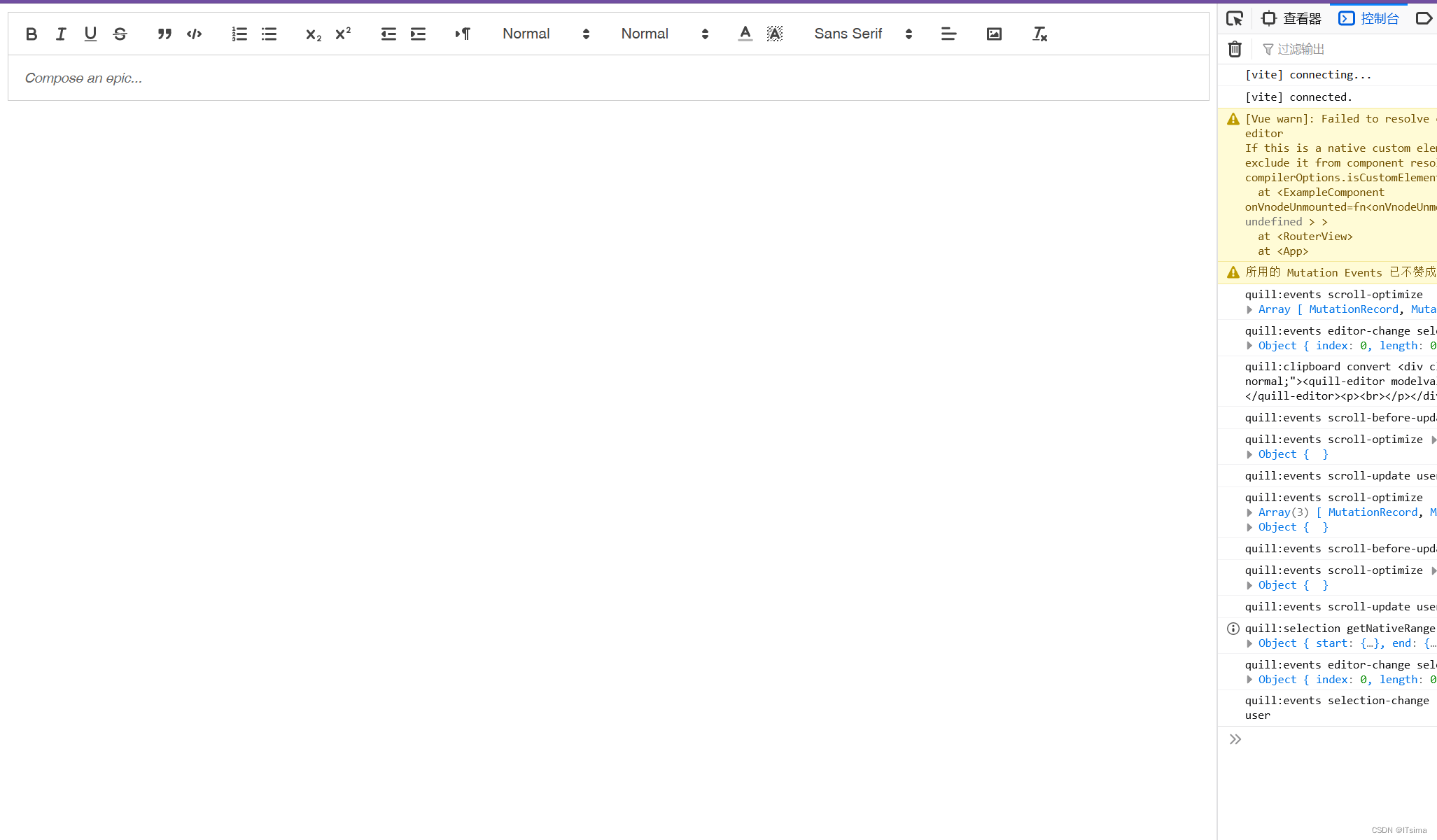Switch to the 控制台 console tab
Viewport: 1437px width, 840px height.
(x=1368, y=18)
